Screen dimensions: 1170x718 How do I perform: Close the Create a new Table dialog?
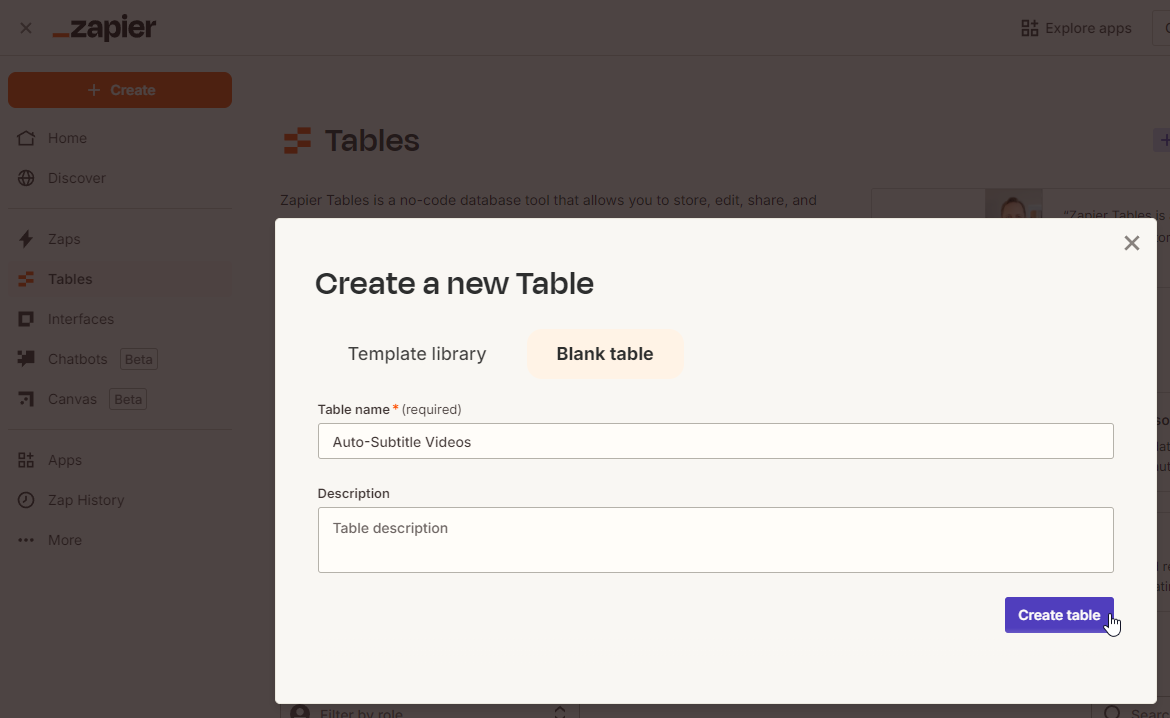tap(1131, 243)
